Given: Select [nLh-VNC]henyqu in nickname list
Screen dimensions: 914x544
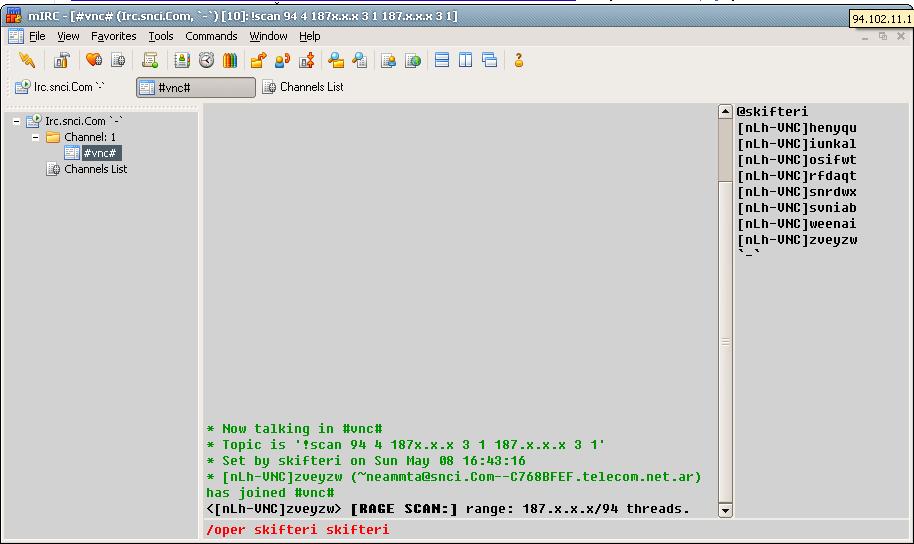Looking at the screenshot, I should pos(797,128).
